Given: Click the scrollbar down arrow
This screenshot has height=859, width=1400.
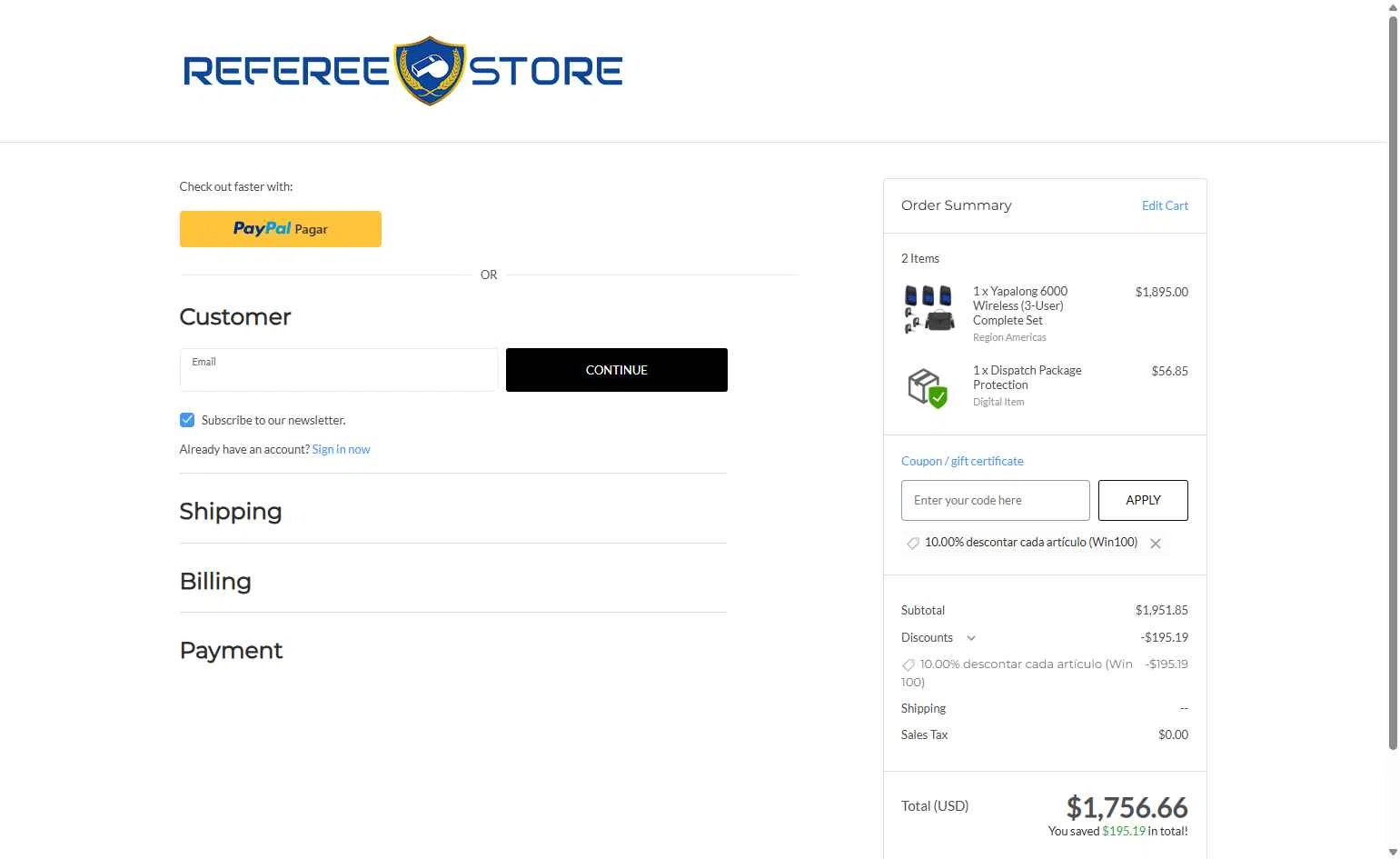Looking at the screenshot, I should pyautogui.click(x=1393, y=852).
